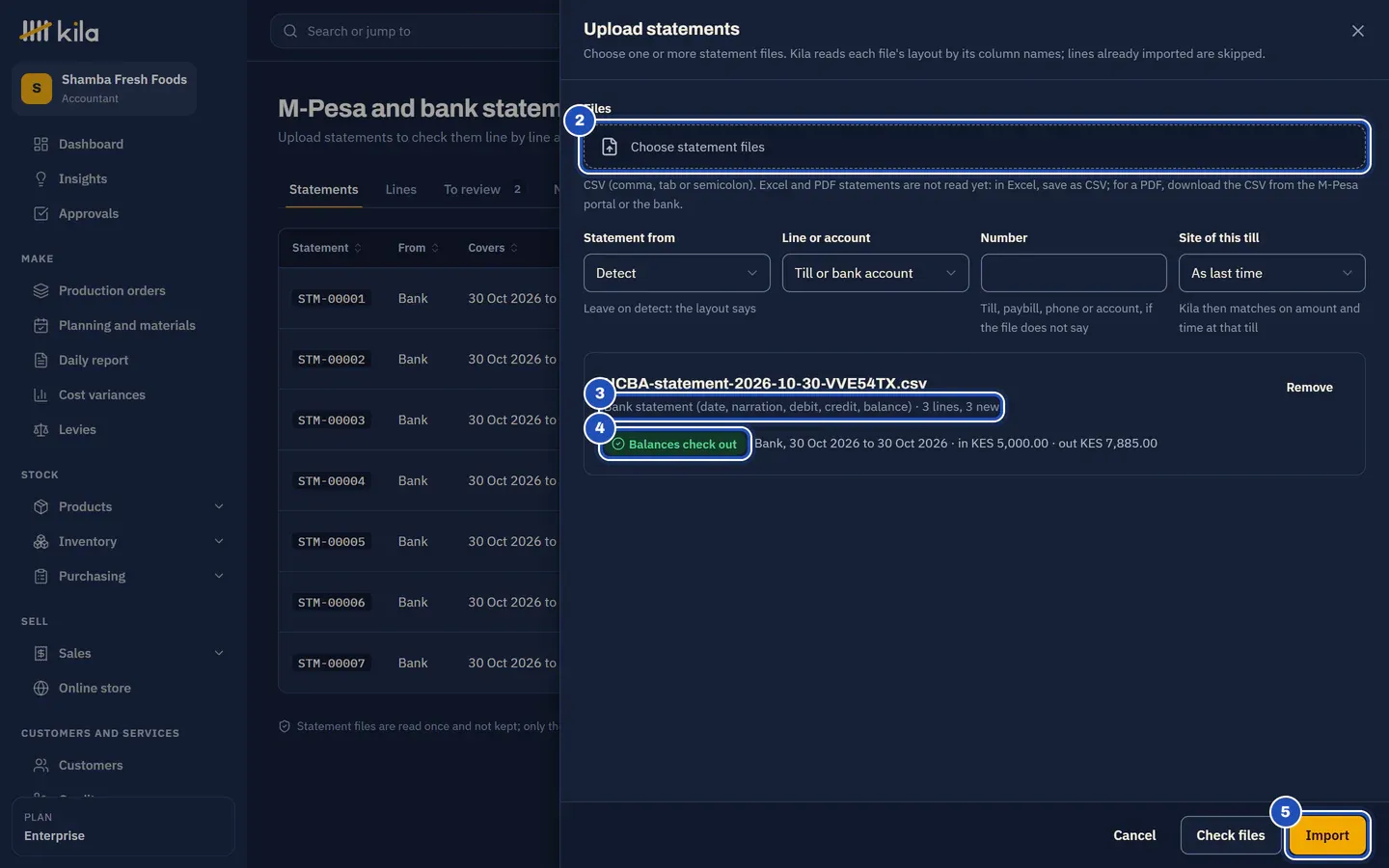Open the To review tab
1389x868 pixels.
click(x=482, y=189)
